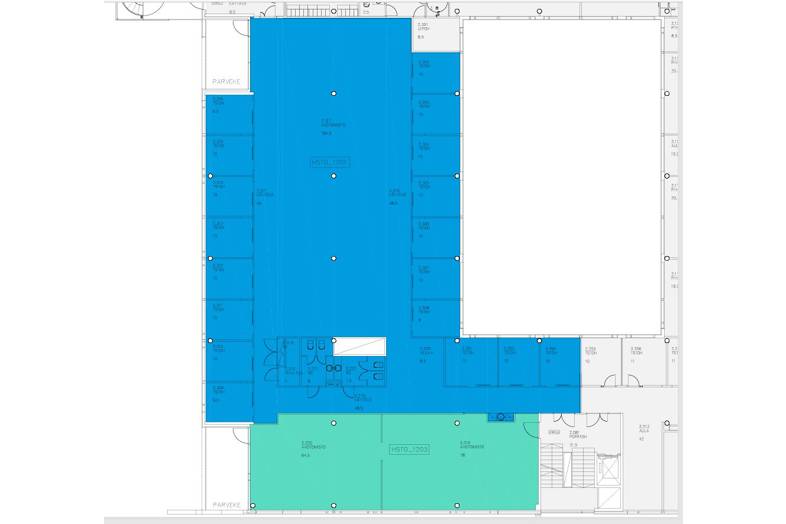Click the lower PARVEKE balcony label
Screen dimensions: 786x524
224,505
